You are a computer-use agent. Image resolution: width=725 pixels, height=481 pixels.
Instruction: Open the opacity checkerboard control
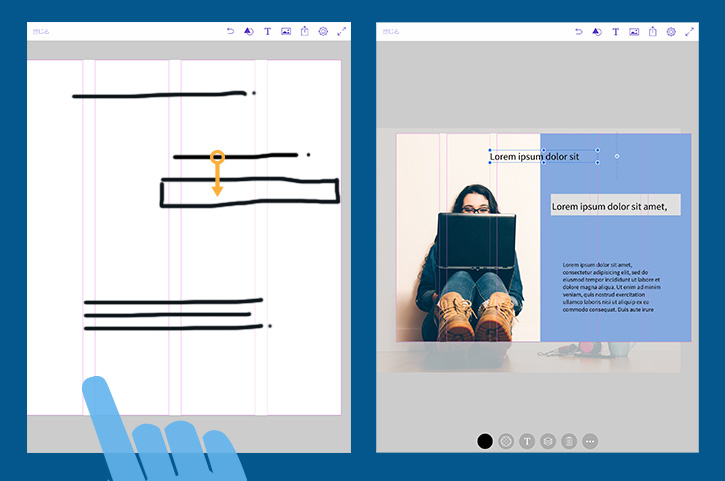tap(506, 441)
